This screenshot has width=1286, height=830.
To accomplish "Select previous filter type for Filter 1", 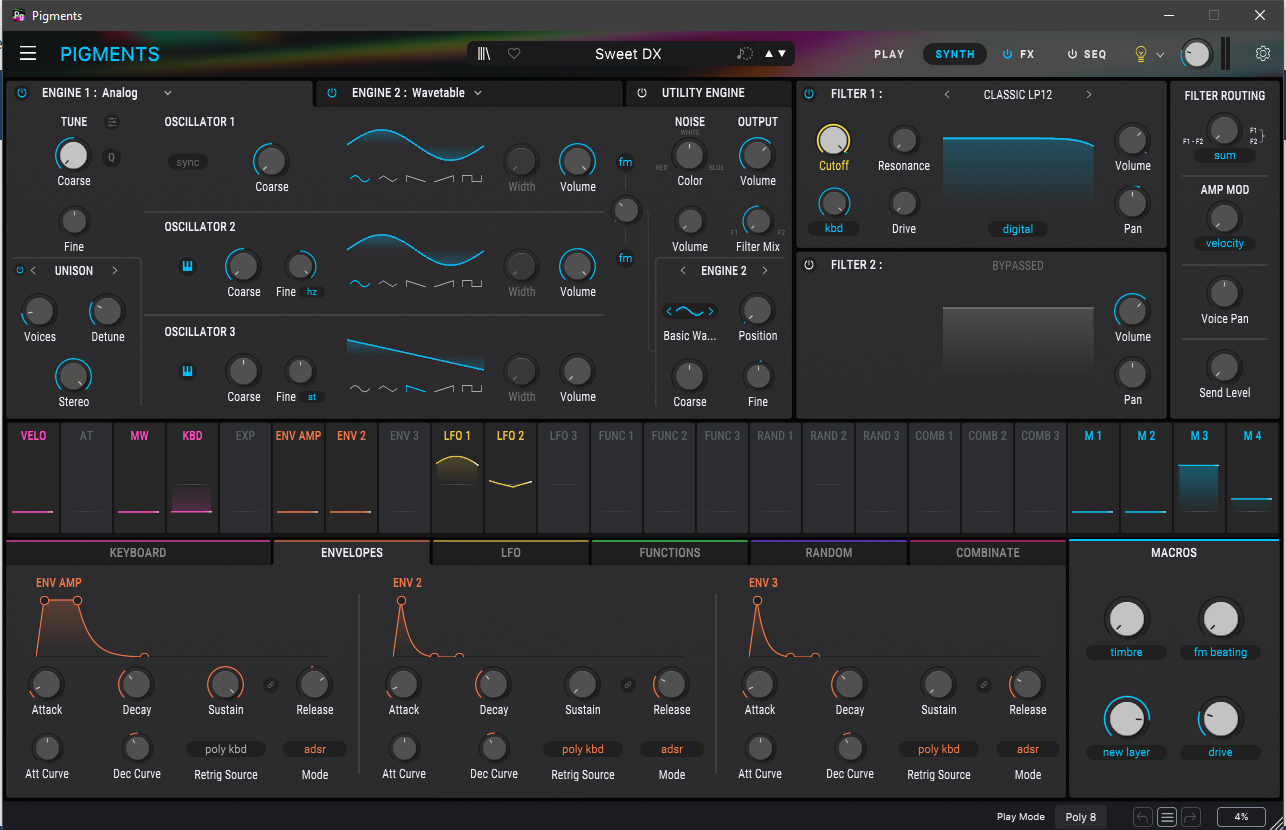I will click(947, 95).
